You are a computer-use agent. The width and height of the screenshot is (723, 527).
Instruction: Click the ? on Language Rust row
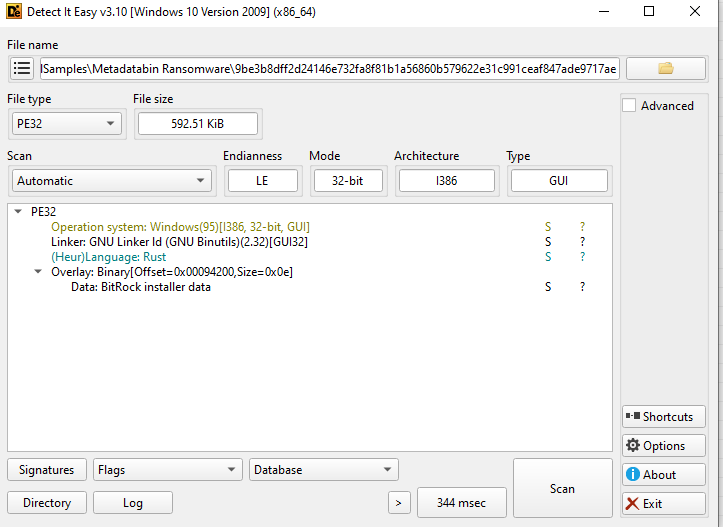pos(582,257)
